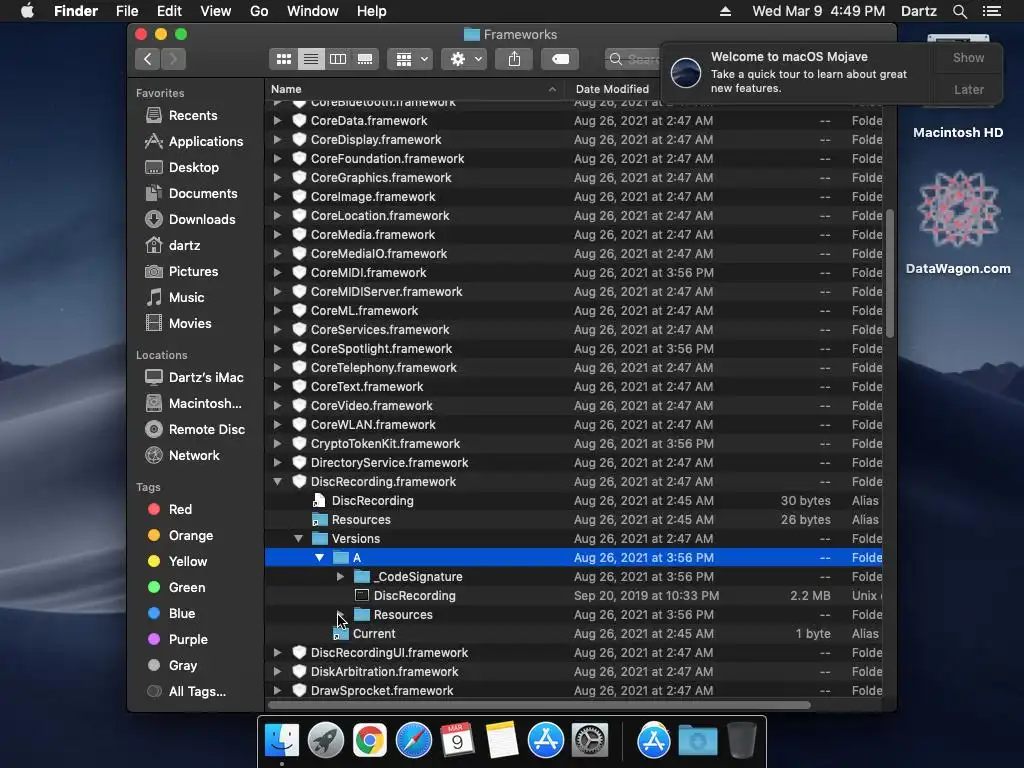The height and width of the screenshot is (768, 1024).
Task: Click the Finder search field
Action: (x=633, y=59)
